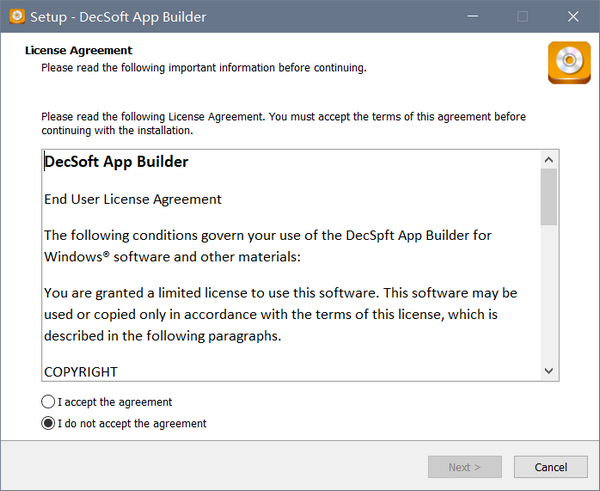Click the license scrollbar thumb
Screen dimensions: 600x491
click(549, 196)
